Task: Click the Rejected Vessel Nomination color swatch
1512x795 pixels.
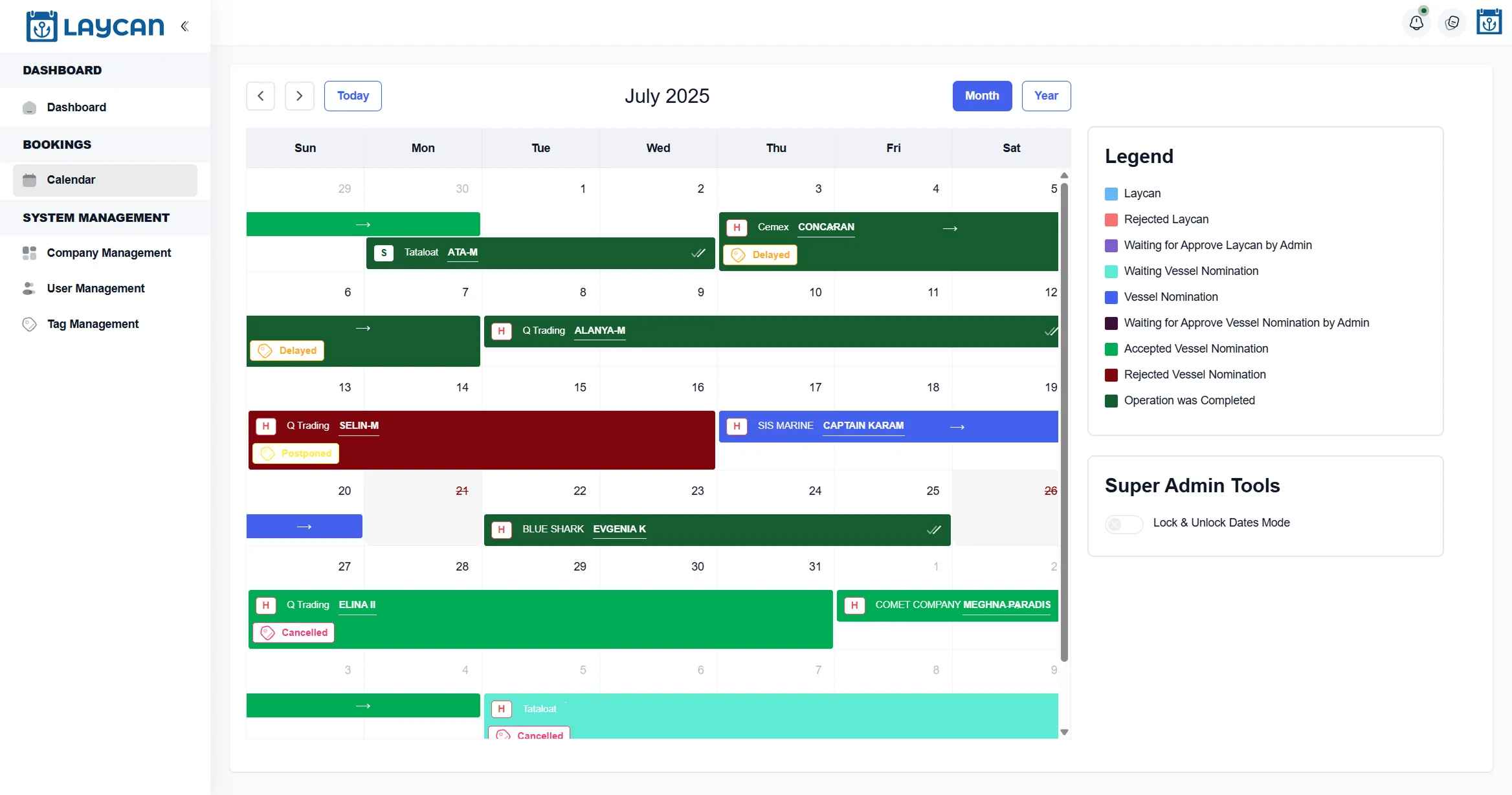Action: pyautogui.click(x=1111, y=375)
